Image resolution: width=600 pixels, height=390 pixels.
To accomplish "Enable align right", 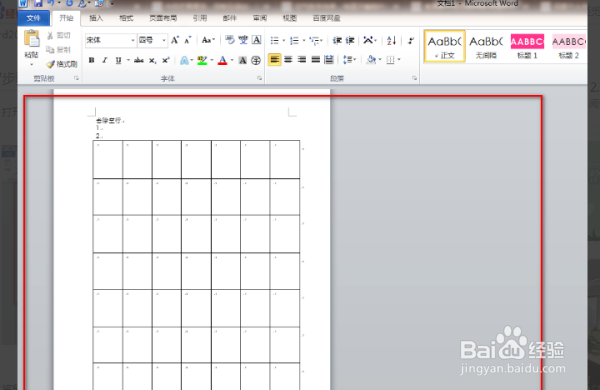I will click(x=302, y=60).
